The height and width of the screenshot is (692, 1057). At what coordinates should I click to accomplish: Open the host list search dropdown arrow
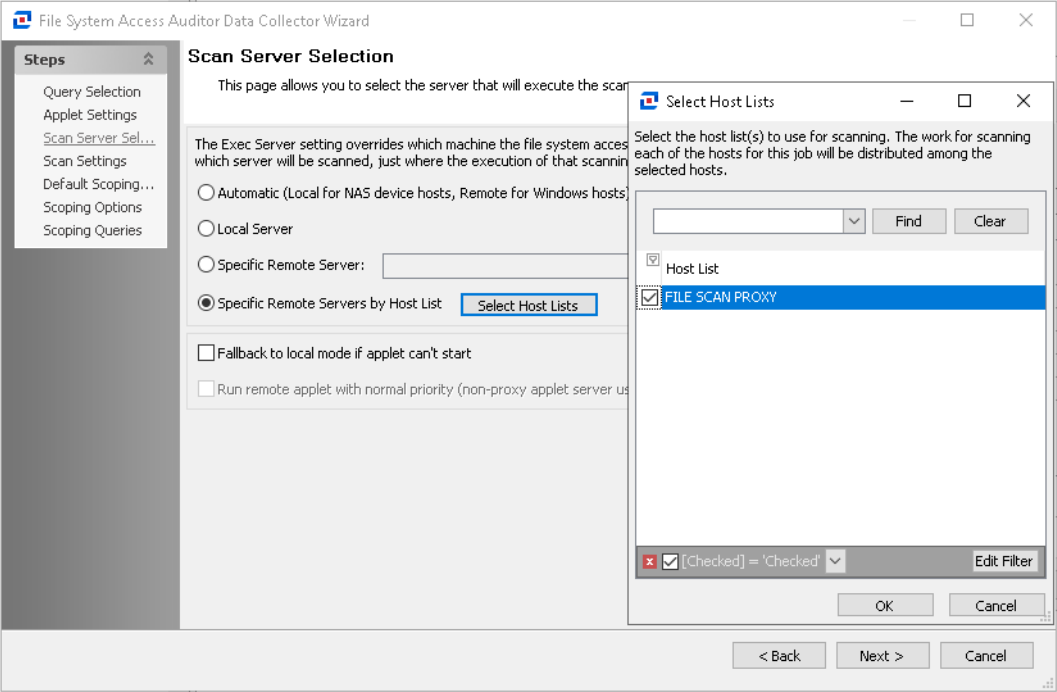click(x=853, y=222)
